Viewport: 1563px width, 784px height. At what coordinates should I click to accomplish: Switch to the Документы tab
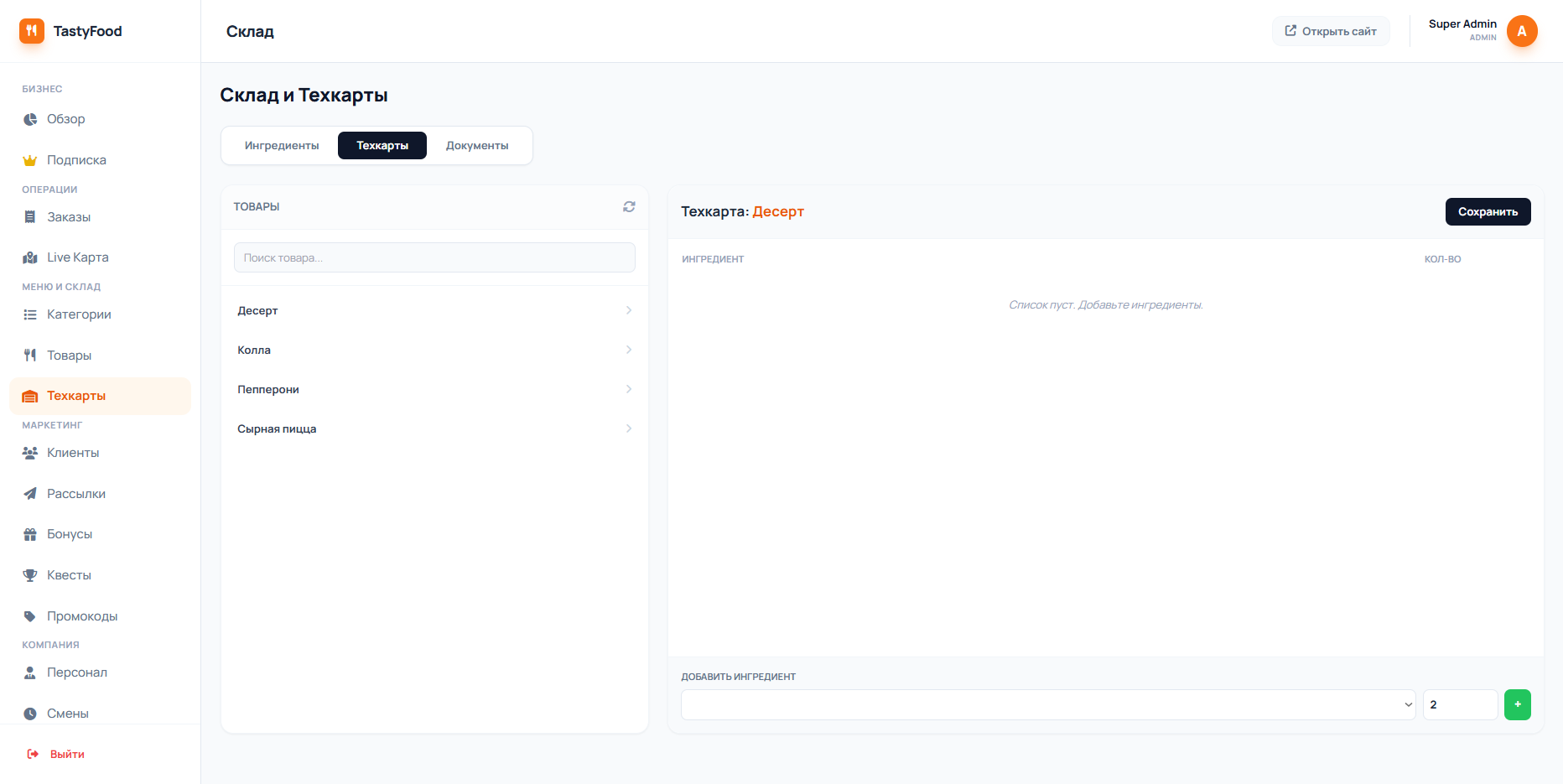pos(477,145)
